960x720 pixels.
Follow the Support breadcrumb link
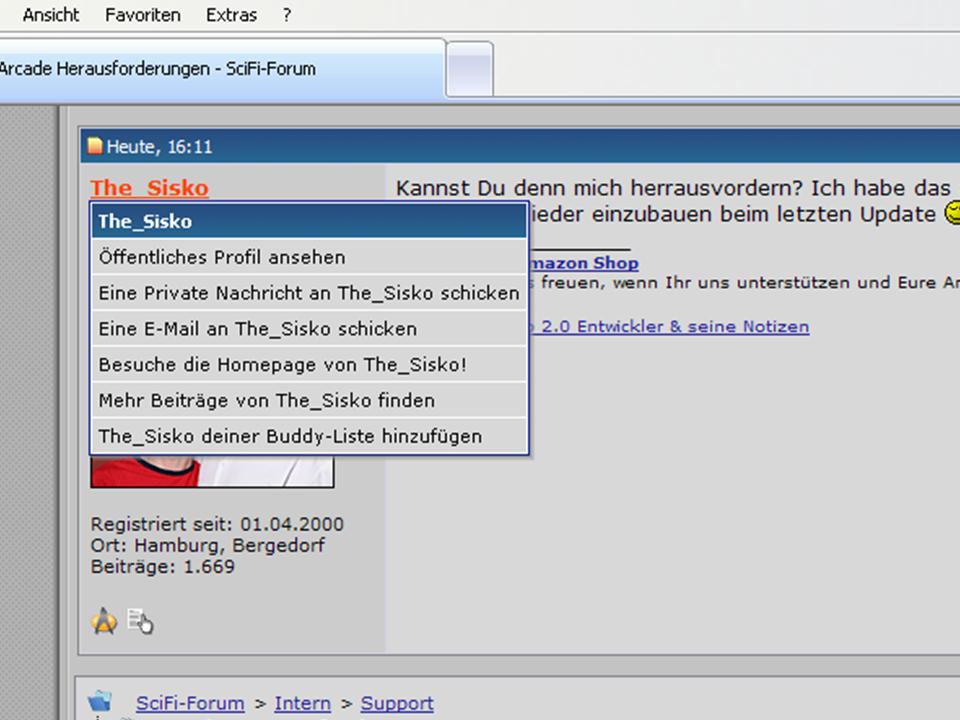pyautogui.click(x=397, y=703)
